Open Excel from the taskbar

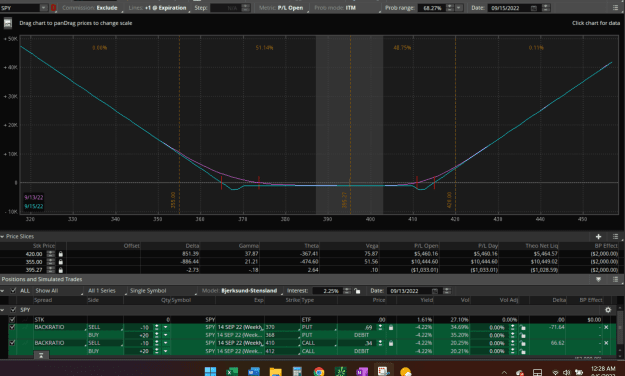click(232, 371)
